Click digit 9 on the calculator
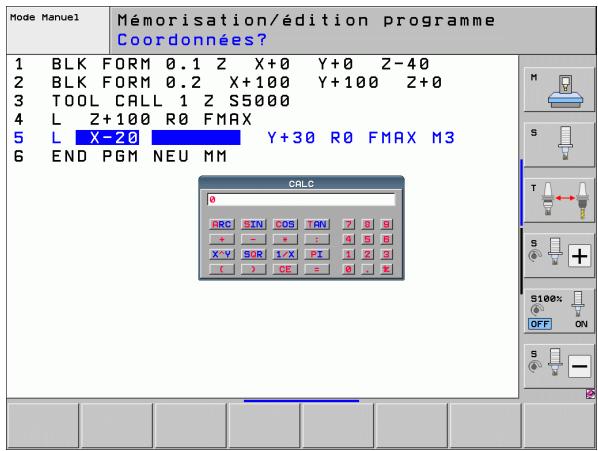The image size is (598, 451). click(386, 224)
